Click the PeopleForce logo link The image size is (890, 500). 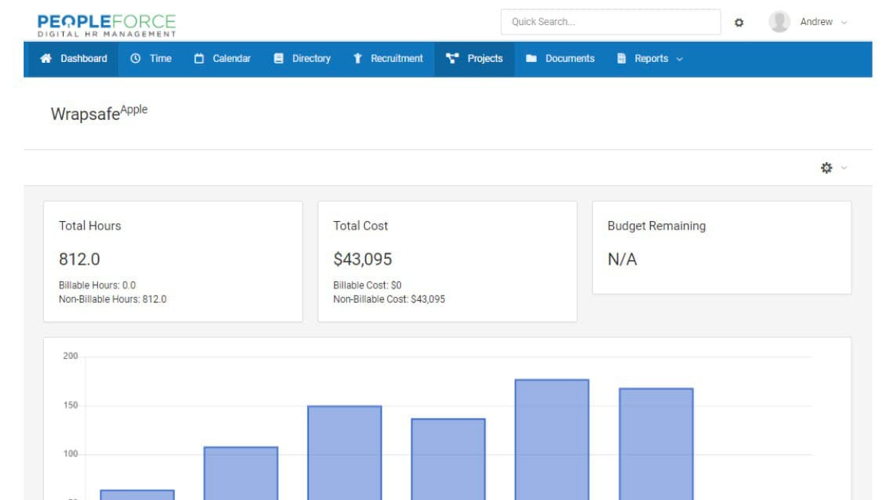click(106, 25)
